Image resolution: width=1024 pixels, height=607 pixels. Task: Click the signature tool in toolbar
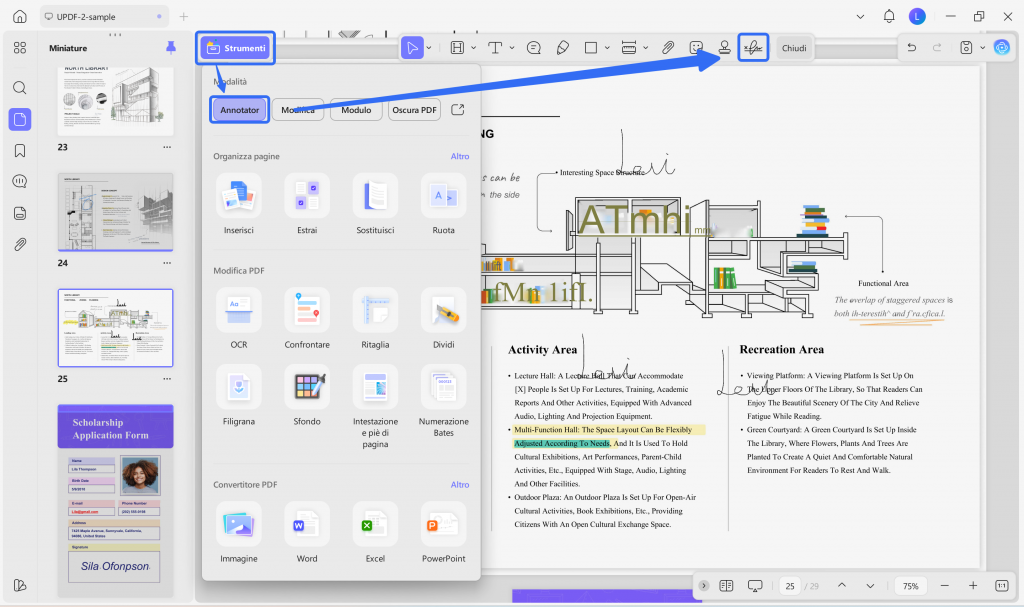tap(753, 48)
